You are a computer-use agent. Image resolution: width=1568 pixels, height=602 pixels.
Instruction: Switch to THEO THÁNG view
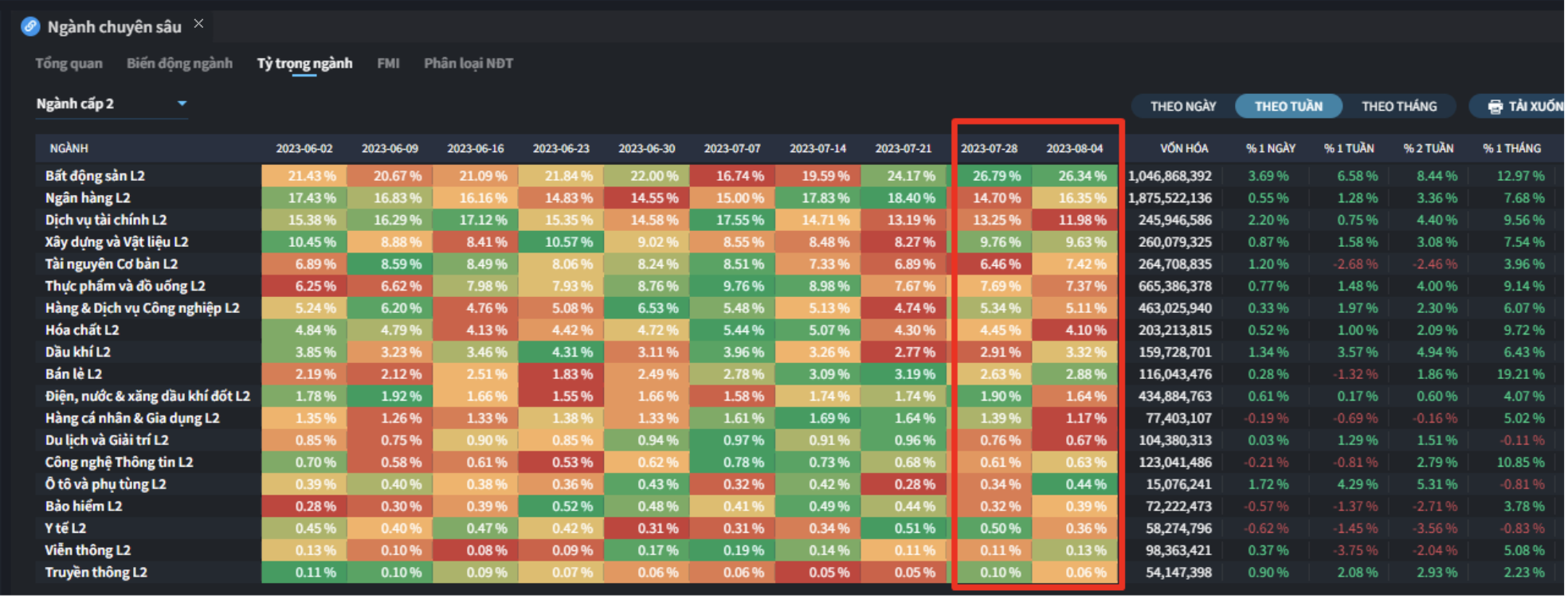(x=1398, y=107)
